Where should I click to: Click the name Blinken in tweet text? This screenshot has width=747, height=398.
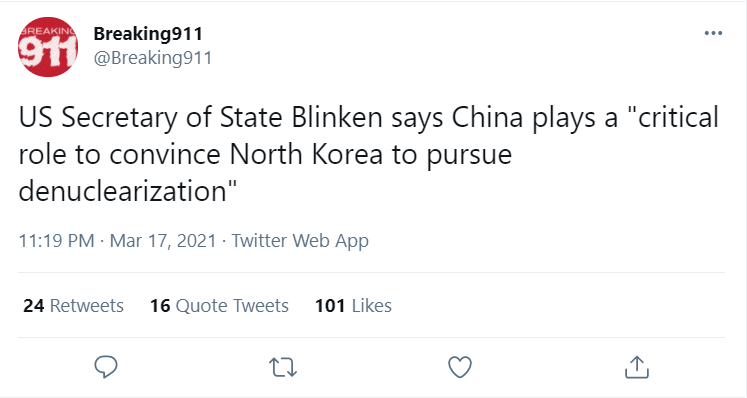[x=337, y=117]
